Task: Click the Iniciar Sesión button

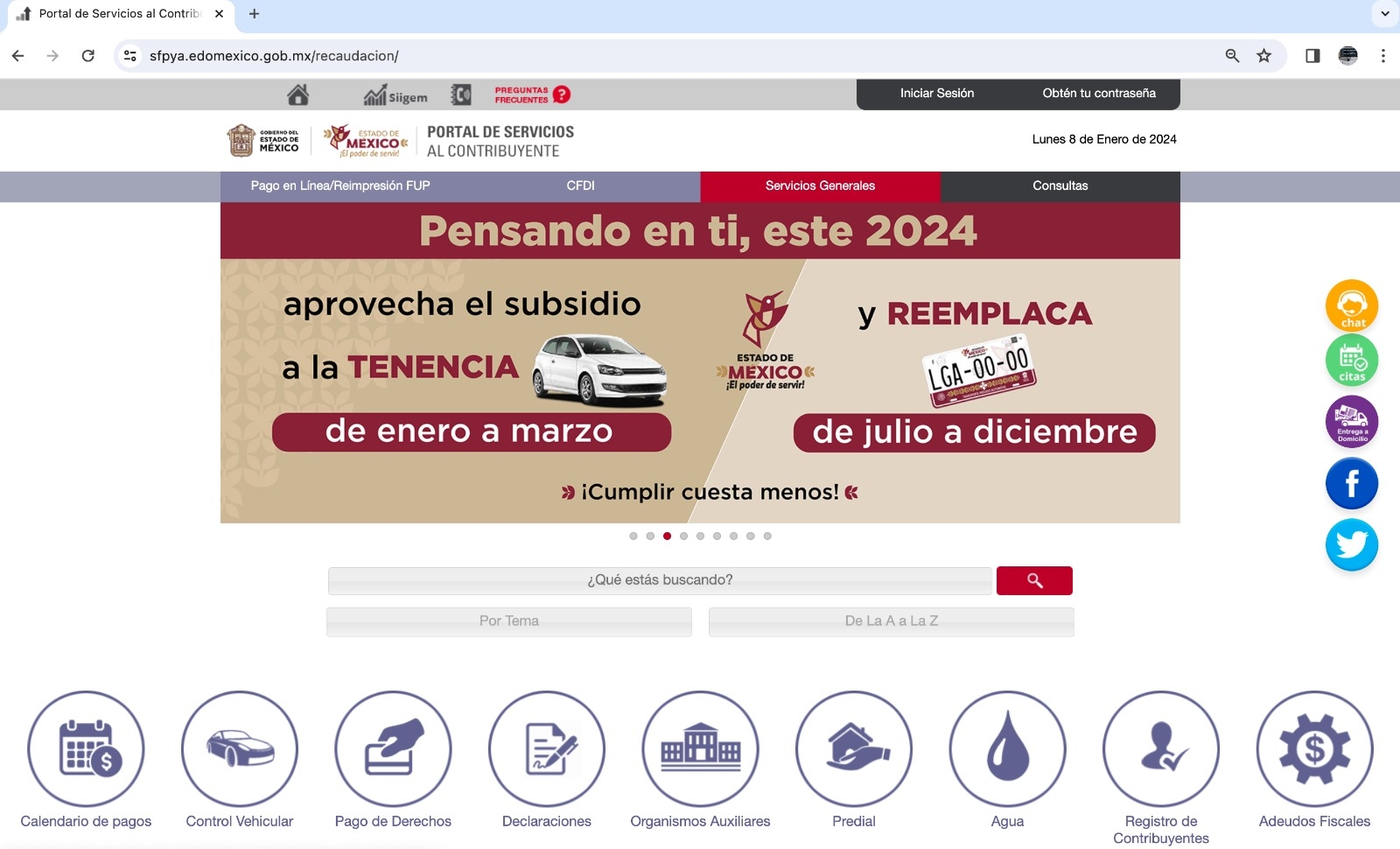Action: [x=936, y=94]
